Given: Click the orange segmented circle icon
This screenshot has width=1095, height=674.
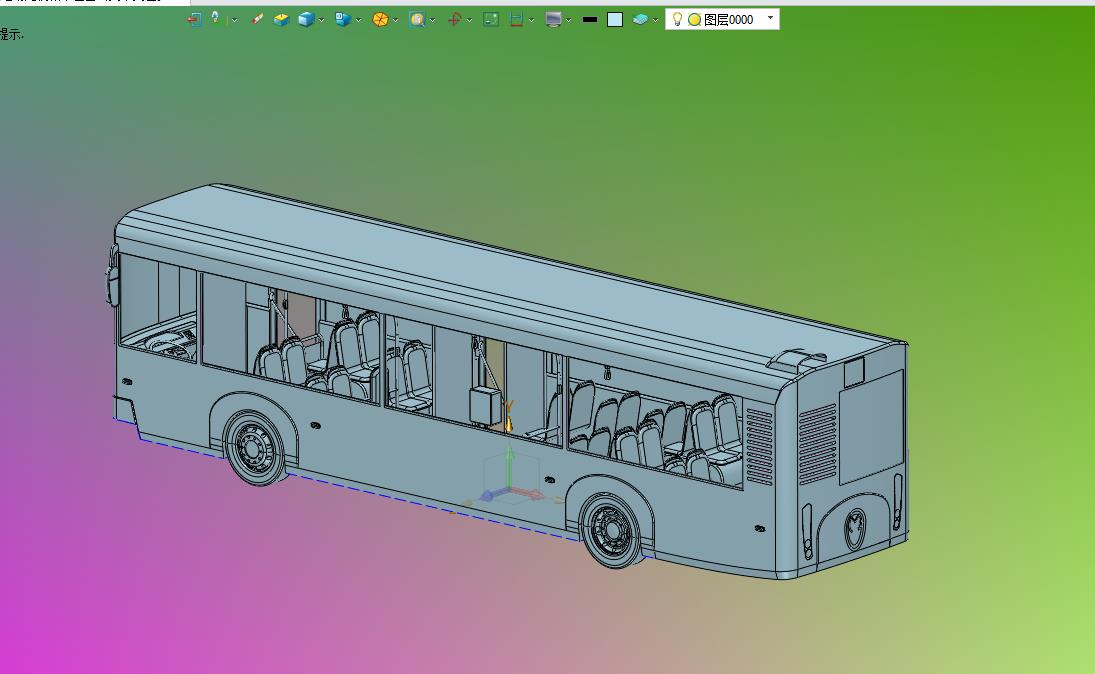Looking at the screenshot, I should 380,19.
